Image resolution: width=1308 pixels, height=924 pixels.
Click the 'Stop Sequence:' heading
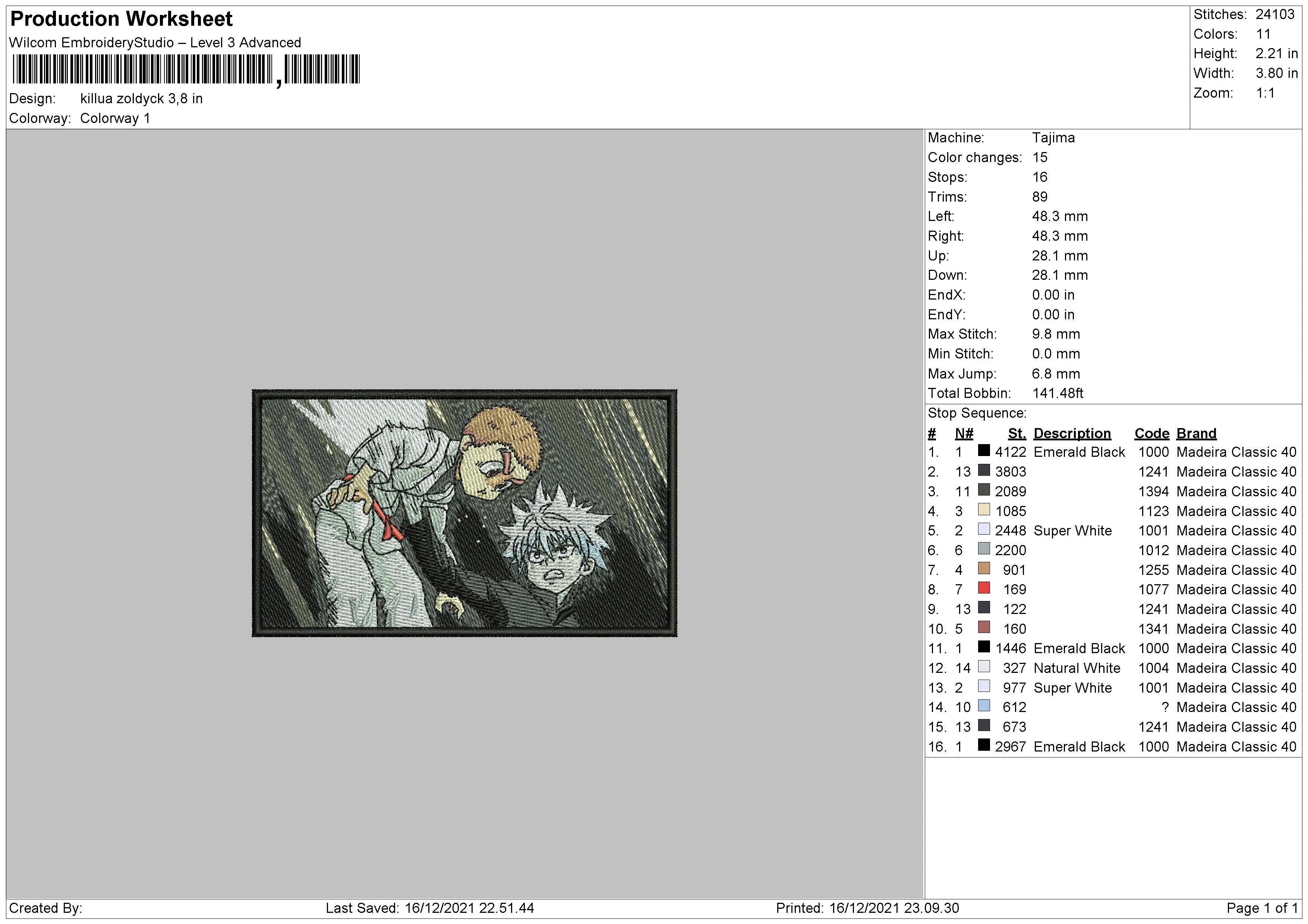pyautogui.click(x=977, y=413)
